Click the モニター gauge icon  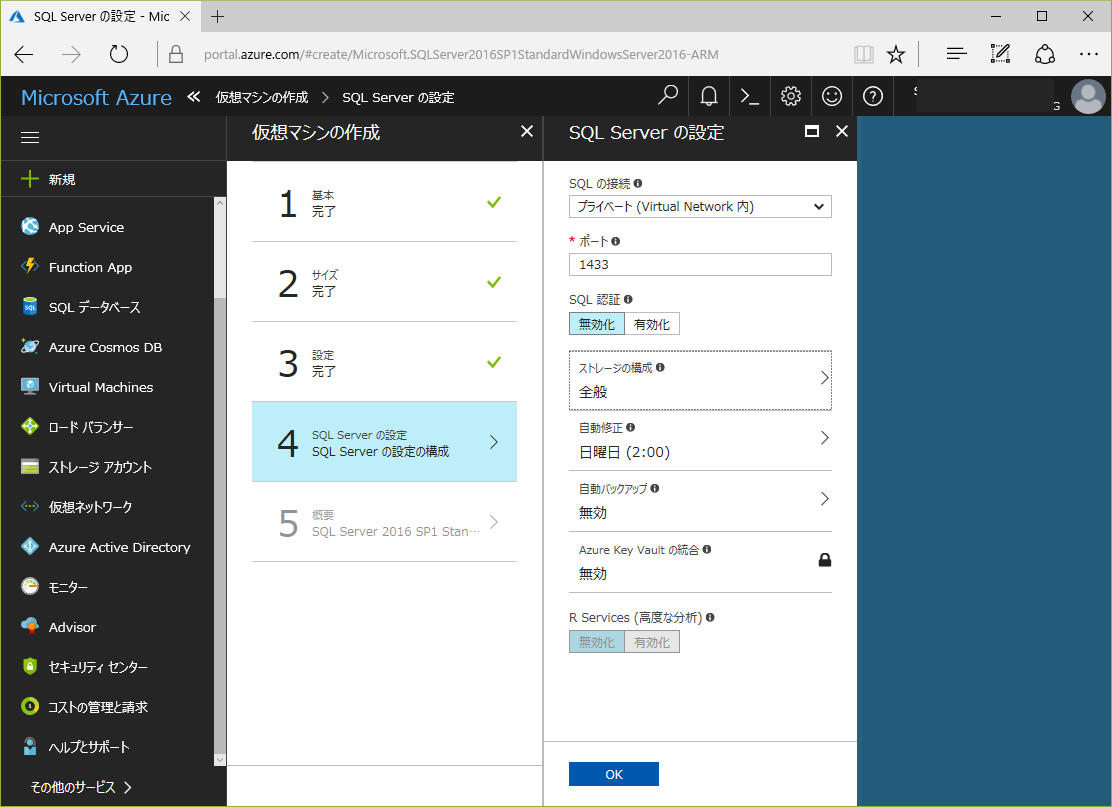[x=30, y=586]
